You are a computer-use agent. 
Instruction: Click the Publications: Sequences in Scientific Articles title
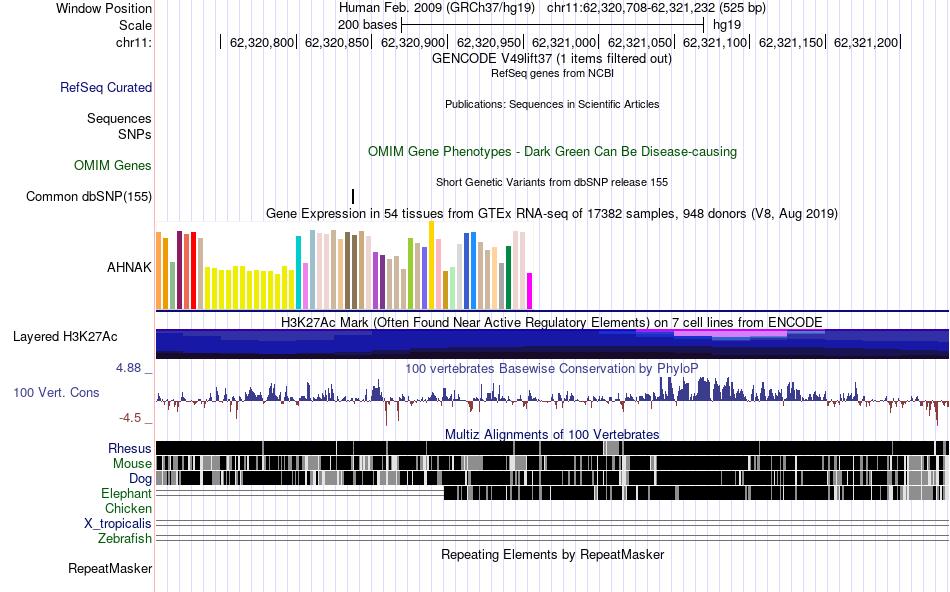click(552, 104)
